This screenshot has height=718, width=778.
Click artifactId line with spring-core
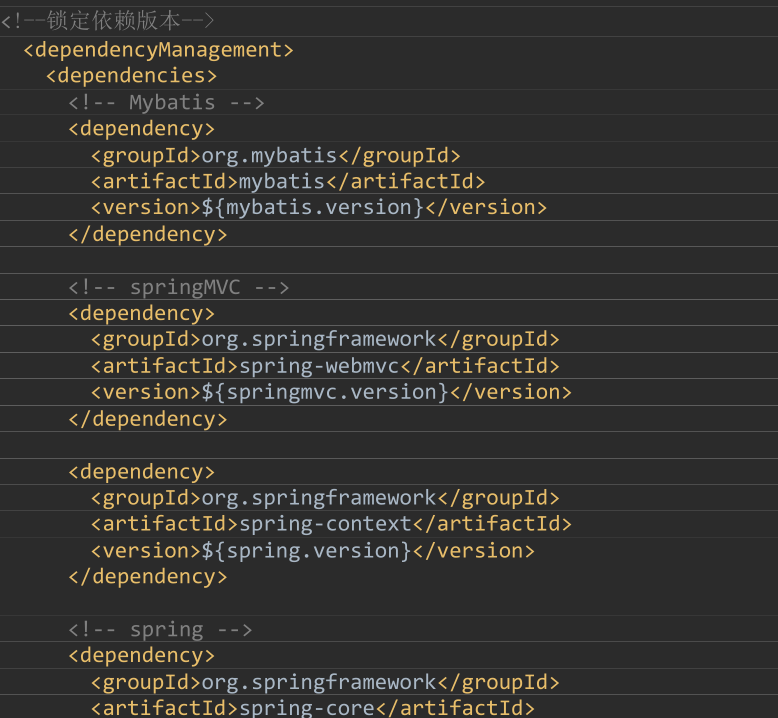[313, 708]
